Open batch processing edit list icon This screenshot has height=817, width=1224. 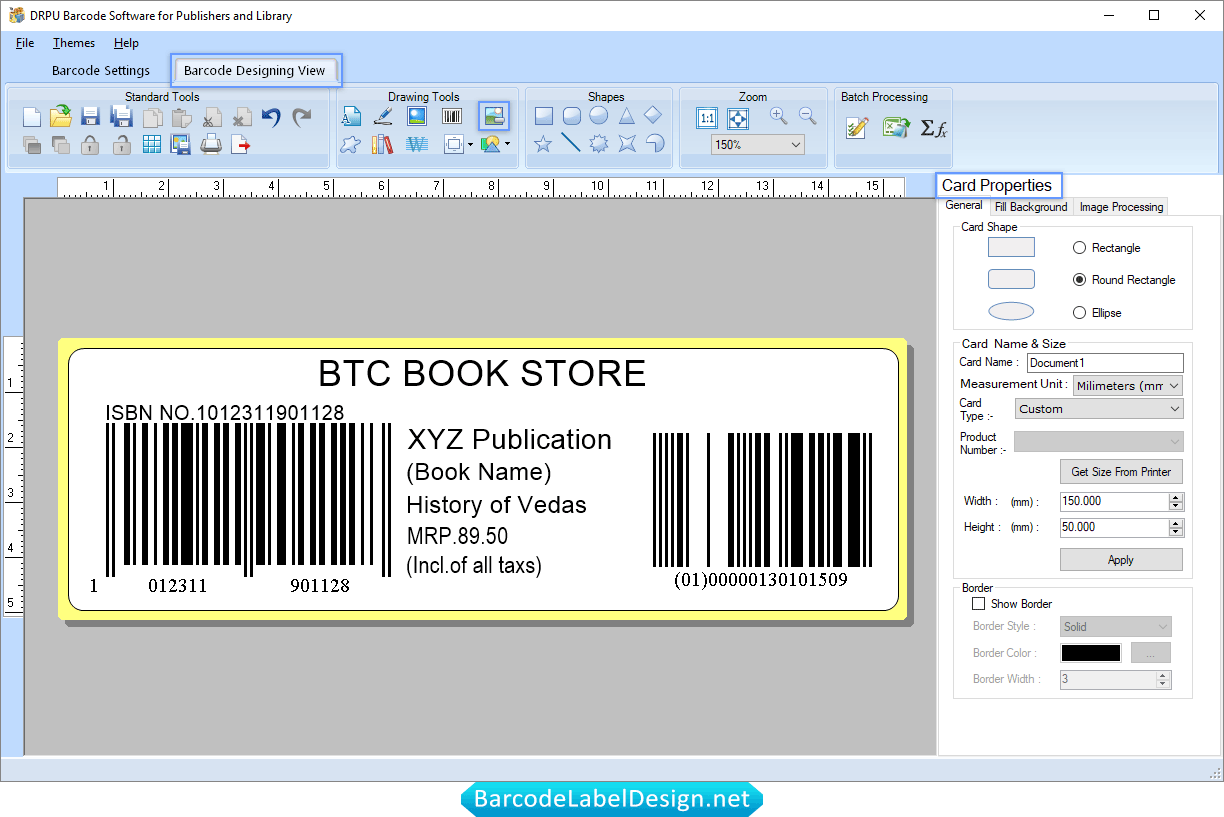tap(857, 128)
